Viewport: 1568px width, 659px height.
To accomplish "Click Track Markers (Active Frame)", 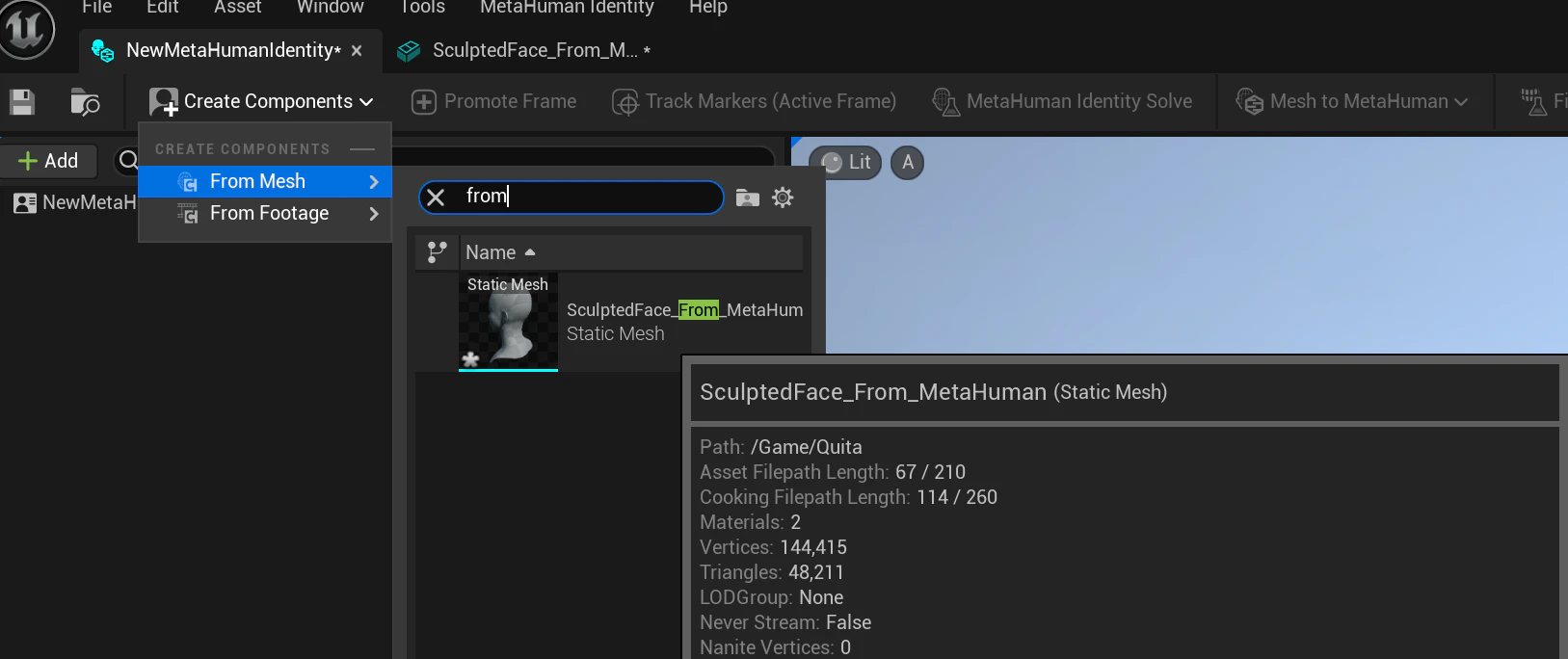I will click(754, 101).
